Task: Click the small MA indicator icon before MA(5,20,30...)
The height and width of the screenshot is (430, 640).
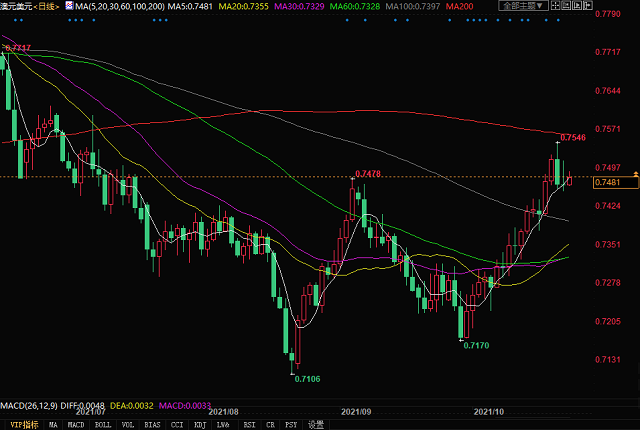Action: (x=68, y=6)
